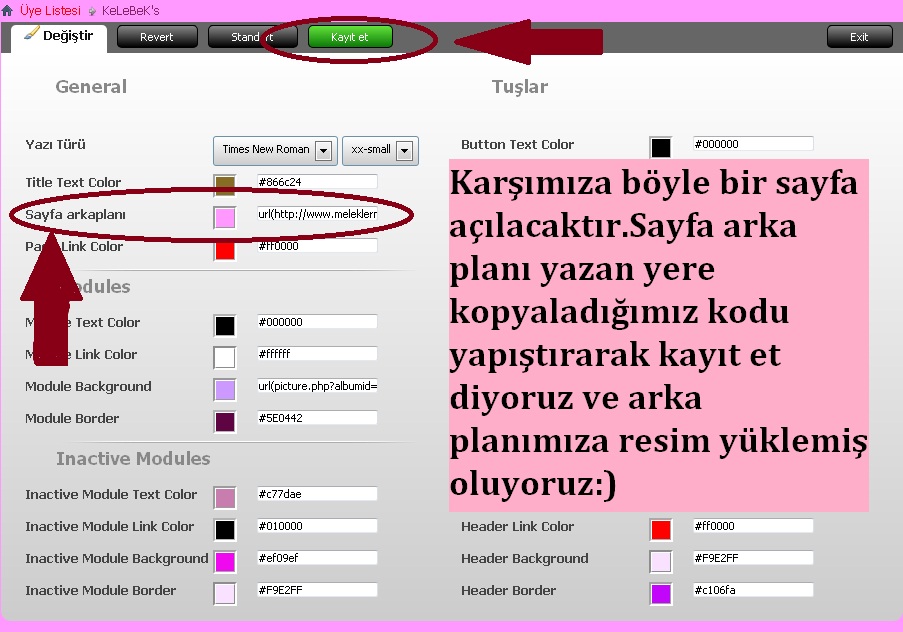Screen dimensions: 903x632
Task: Edit the Button Text Color hex field
Action: [x=753, y=144]
